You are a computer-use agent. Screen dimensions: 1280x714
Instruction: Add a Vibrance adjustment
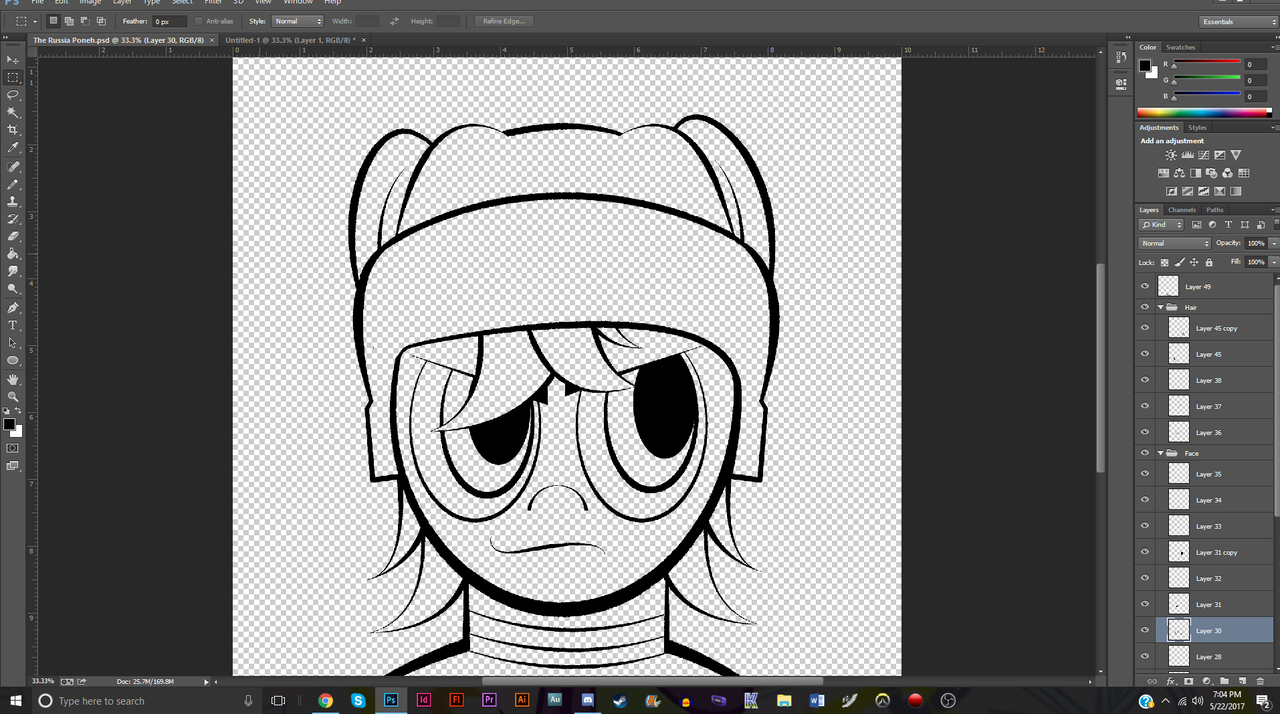pos(1236,155)
